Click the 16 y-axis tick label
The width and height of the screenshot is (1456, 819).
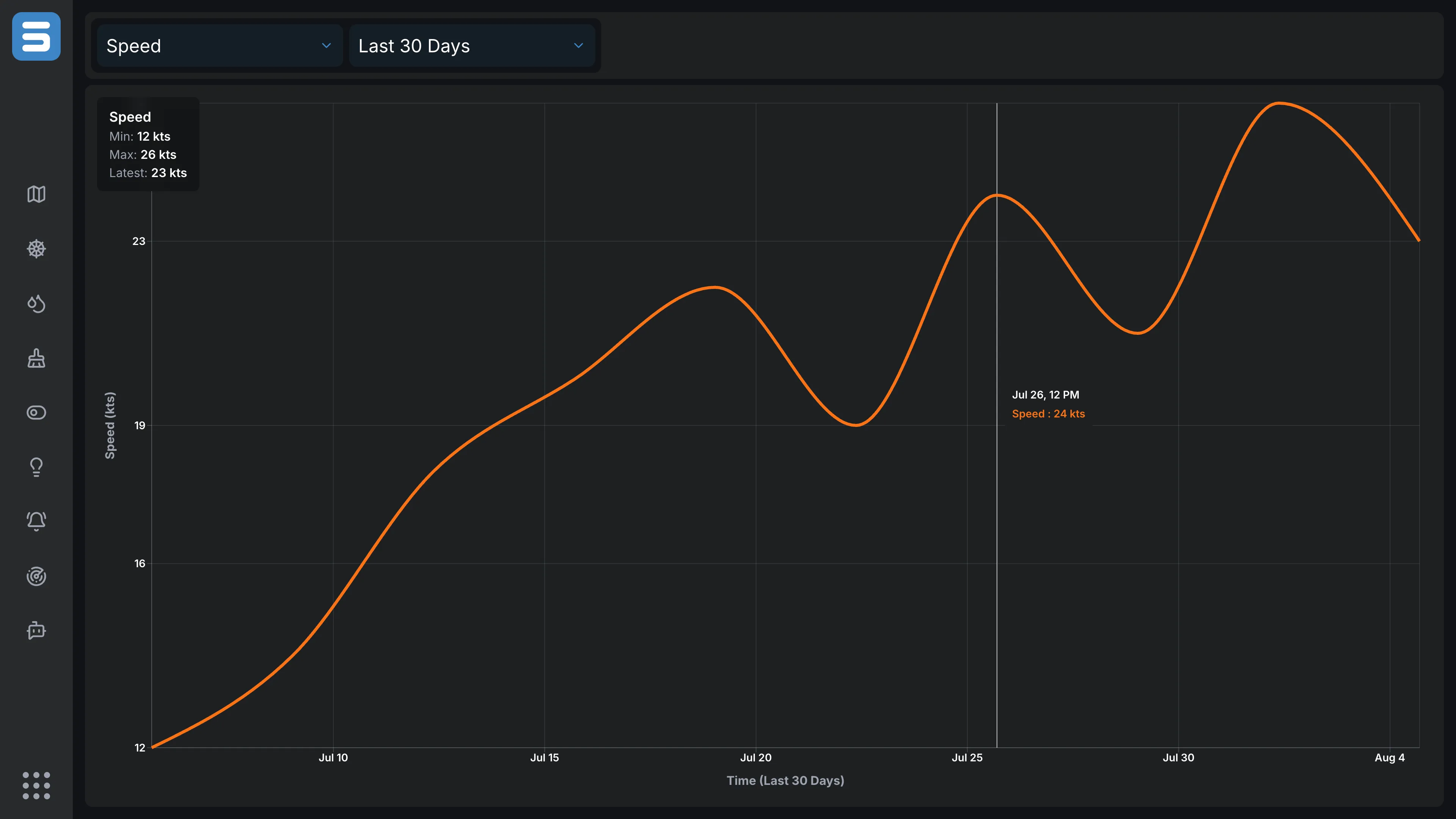click(x=139, y=563)
